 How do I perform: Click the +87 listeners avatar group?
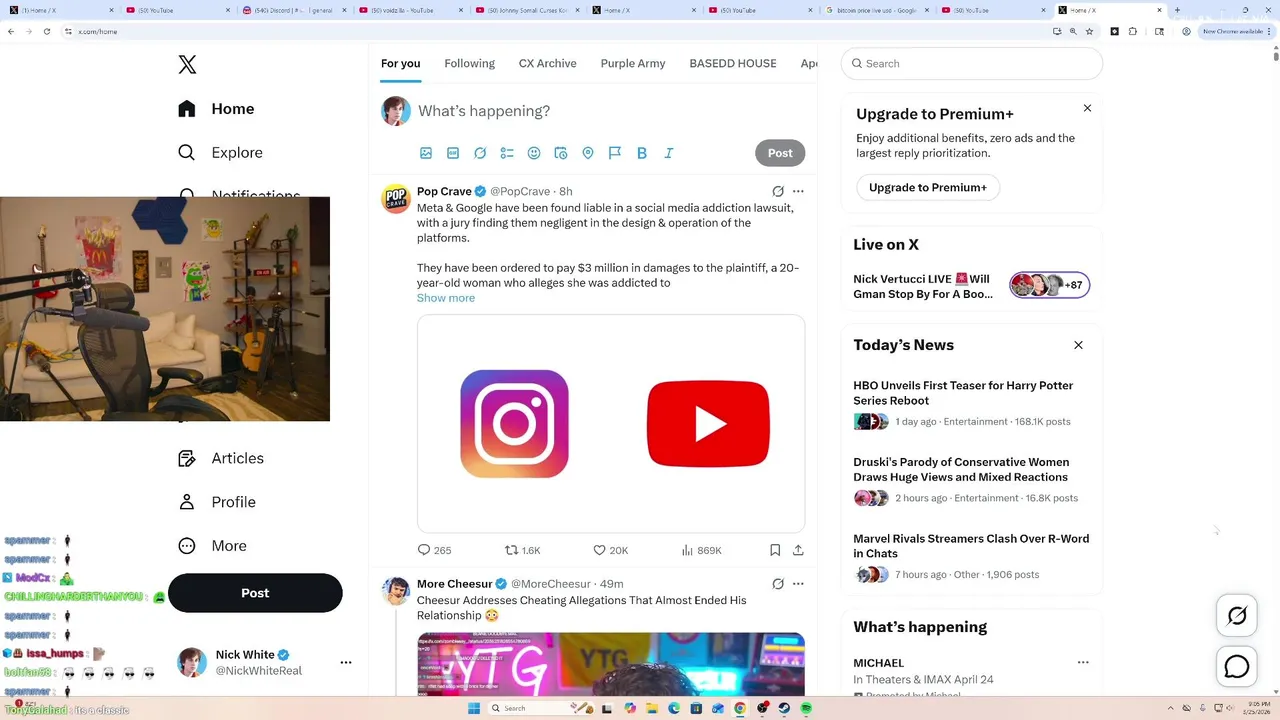coord(1049,285)
